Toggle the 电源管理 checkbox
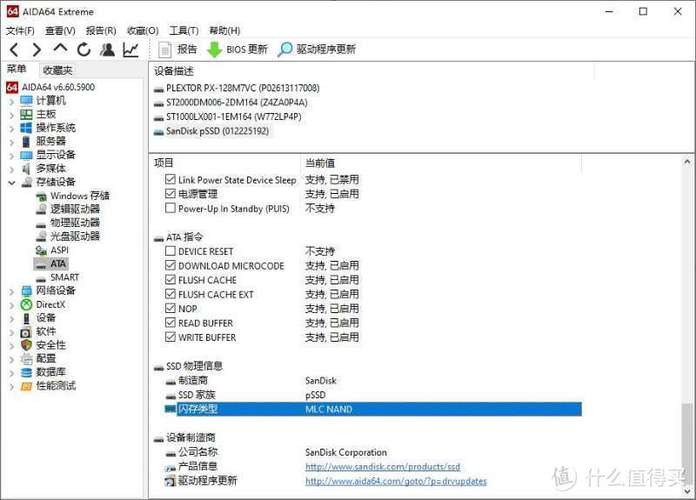Viewport: 696px width, 500px height. (170, 194)
